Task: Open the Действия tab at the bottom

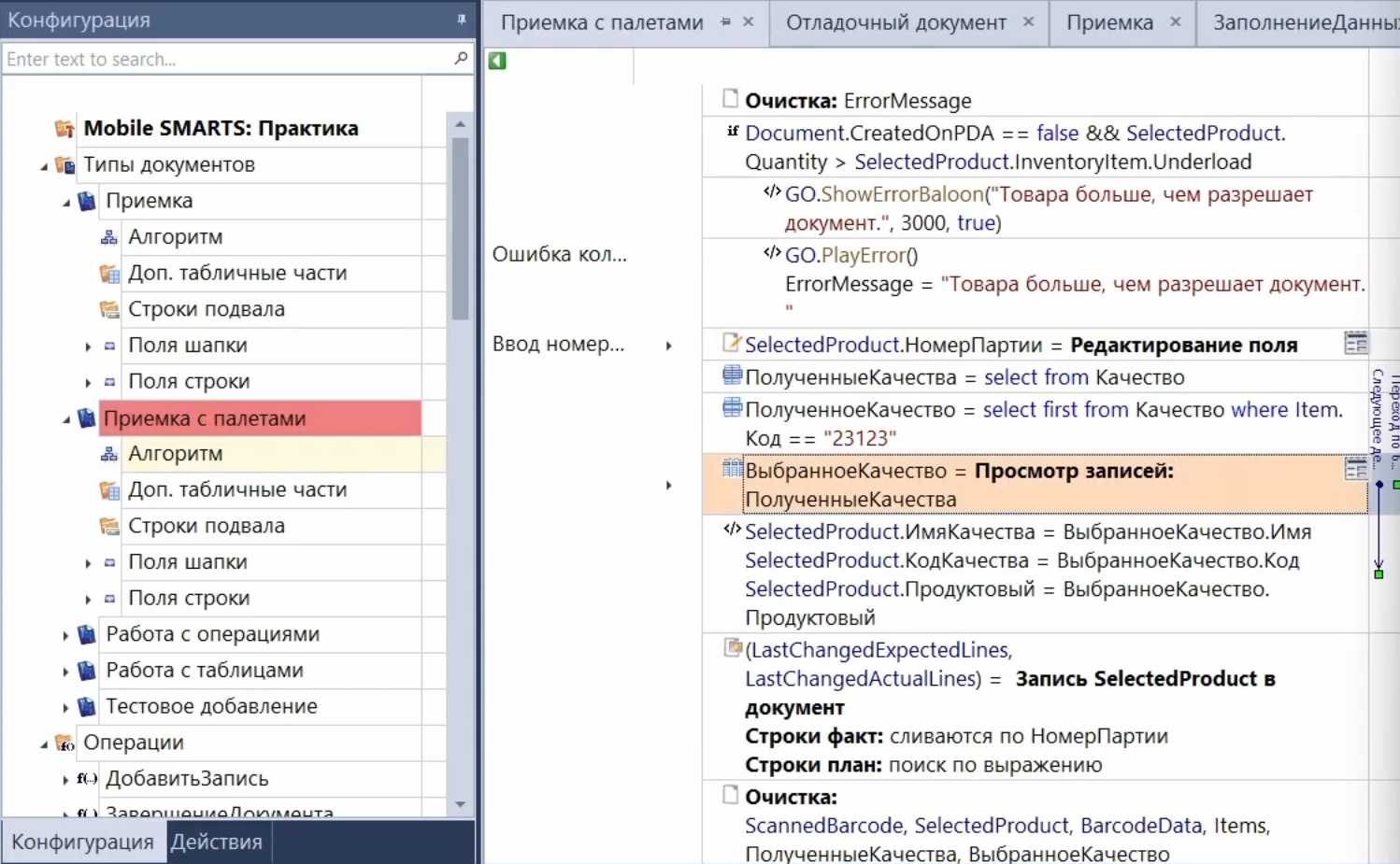Action: tap(217, 842)
